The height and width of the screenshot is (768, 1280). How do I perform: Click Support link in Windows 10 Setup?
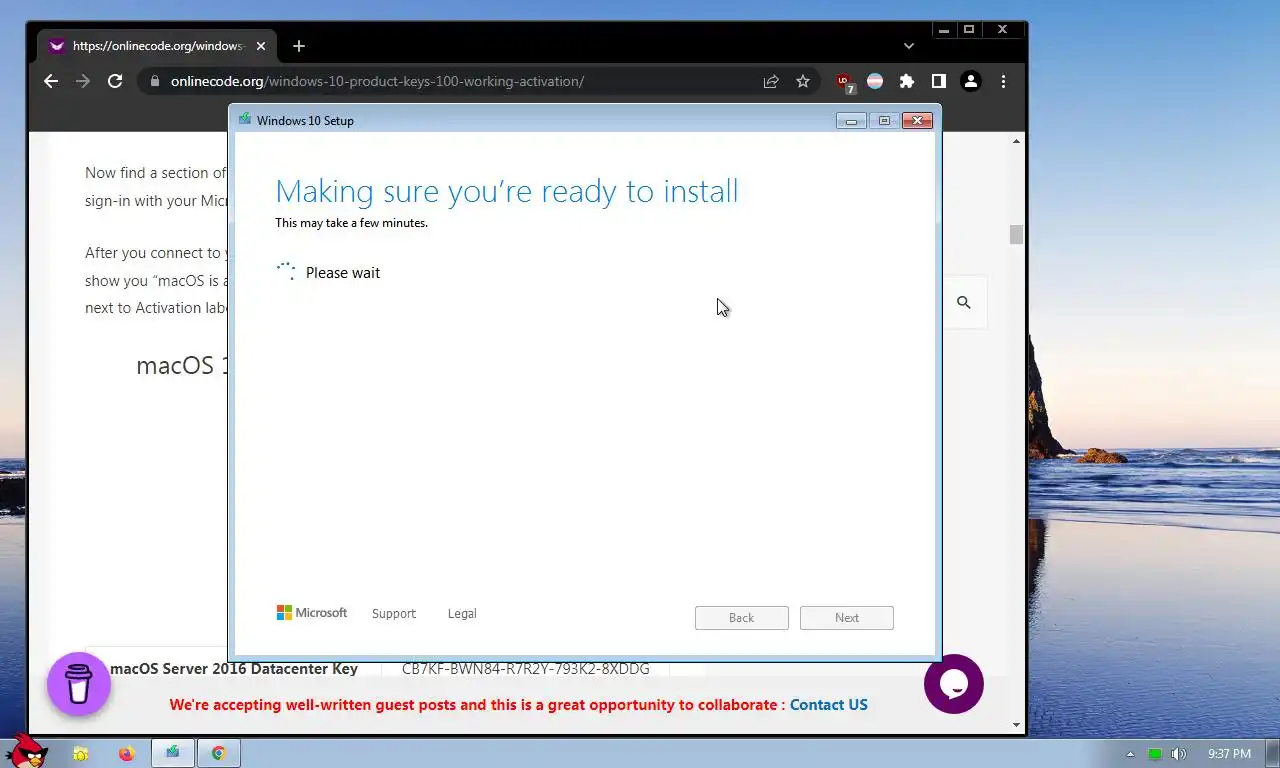point(394,614)
